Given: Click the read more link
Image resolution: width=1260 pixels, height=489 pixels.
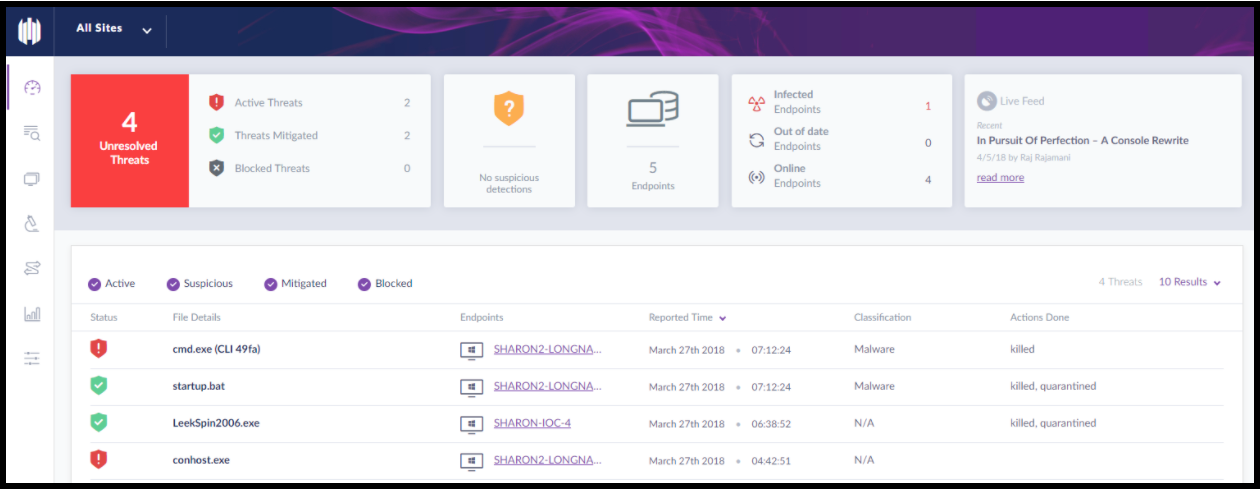Looking at the screenshot, I should click(x=1000, y=178).
